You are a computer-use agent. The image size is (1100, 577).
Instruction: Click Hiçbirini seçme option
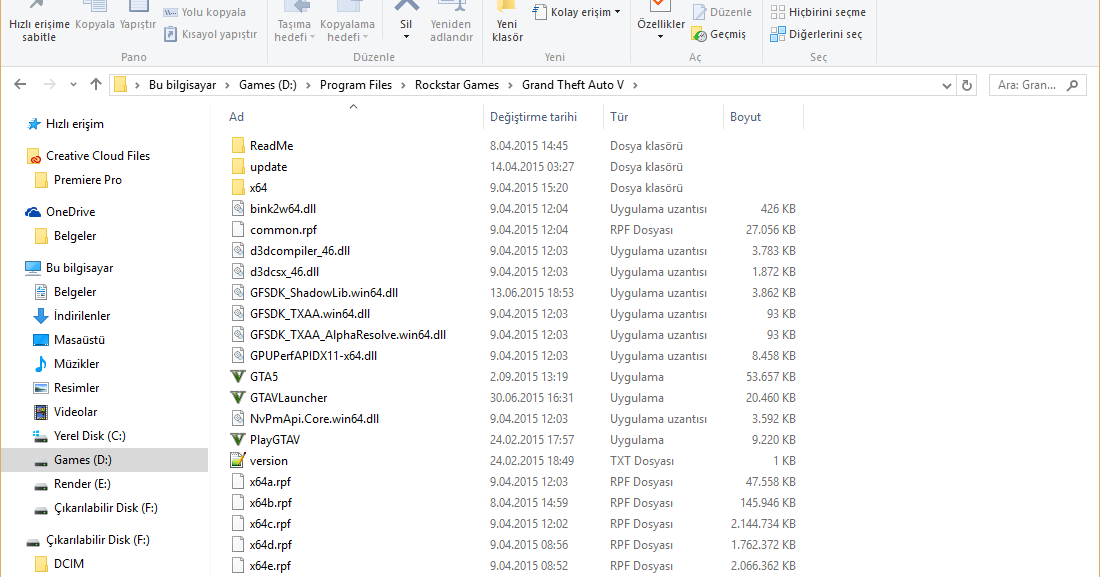[818, 12]
